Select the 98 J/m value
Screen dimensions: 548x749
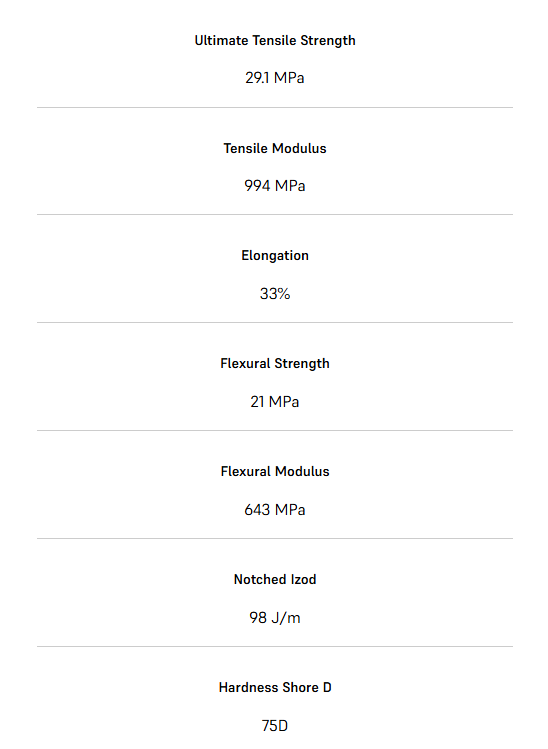[275, 618]
